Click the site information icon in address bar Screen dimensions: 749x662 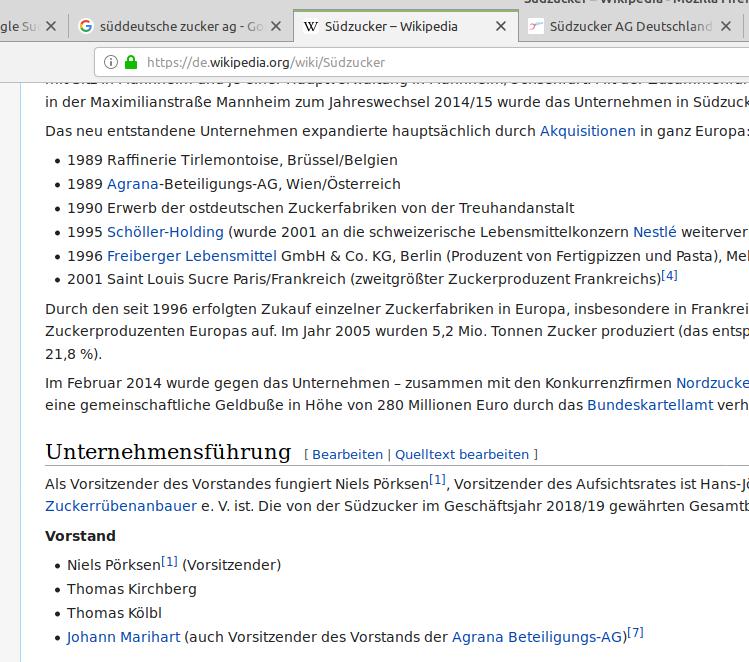(x=110, y=62)
